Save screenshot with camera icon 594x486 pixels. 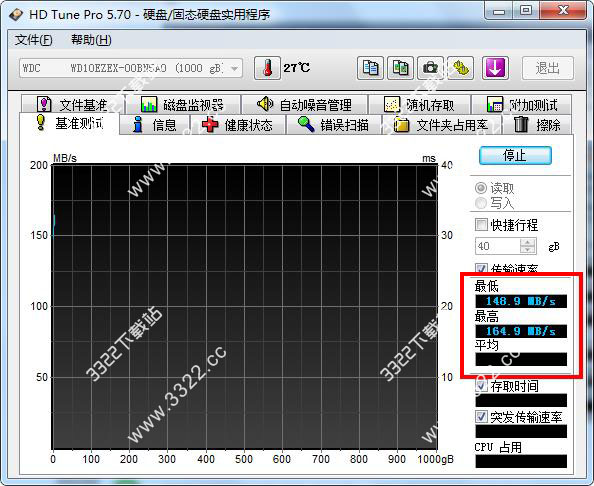point(430,68)
